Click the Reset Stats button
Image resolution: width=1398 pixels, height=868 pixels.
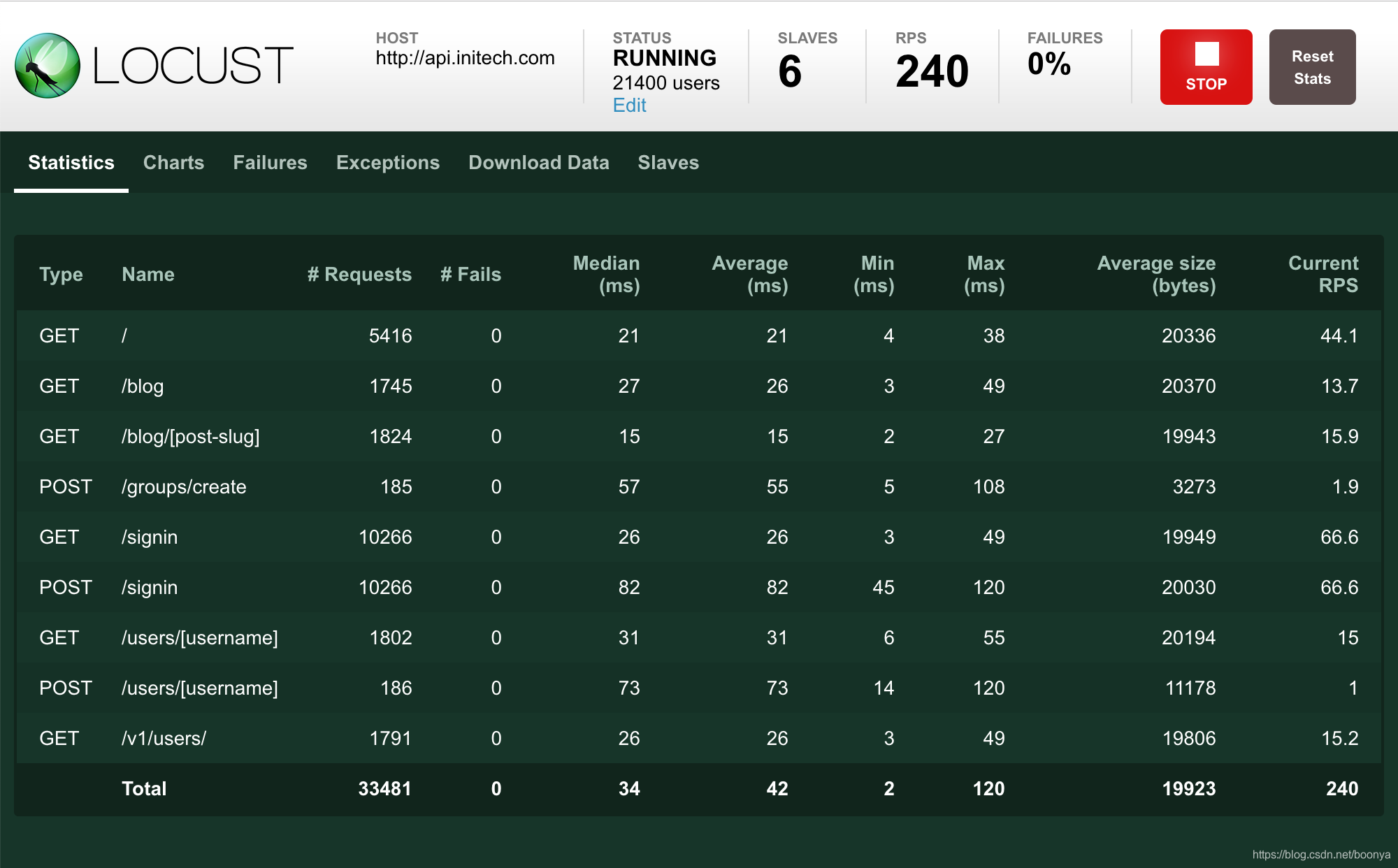(1311, 67)
